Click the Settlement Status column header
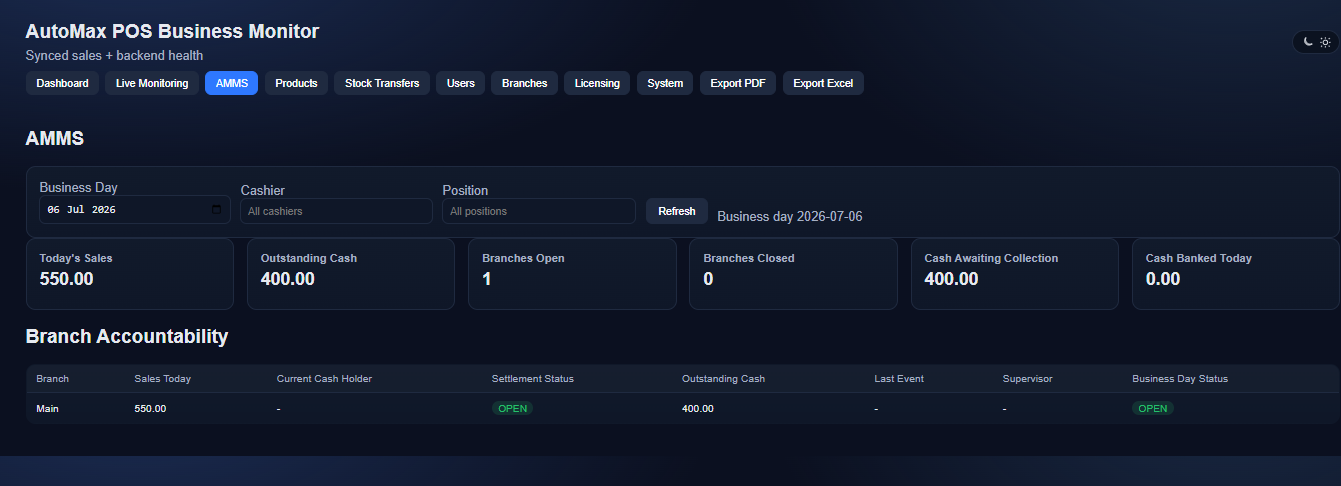This screenshot has height=486, width=1341. [533, 379]
